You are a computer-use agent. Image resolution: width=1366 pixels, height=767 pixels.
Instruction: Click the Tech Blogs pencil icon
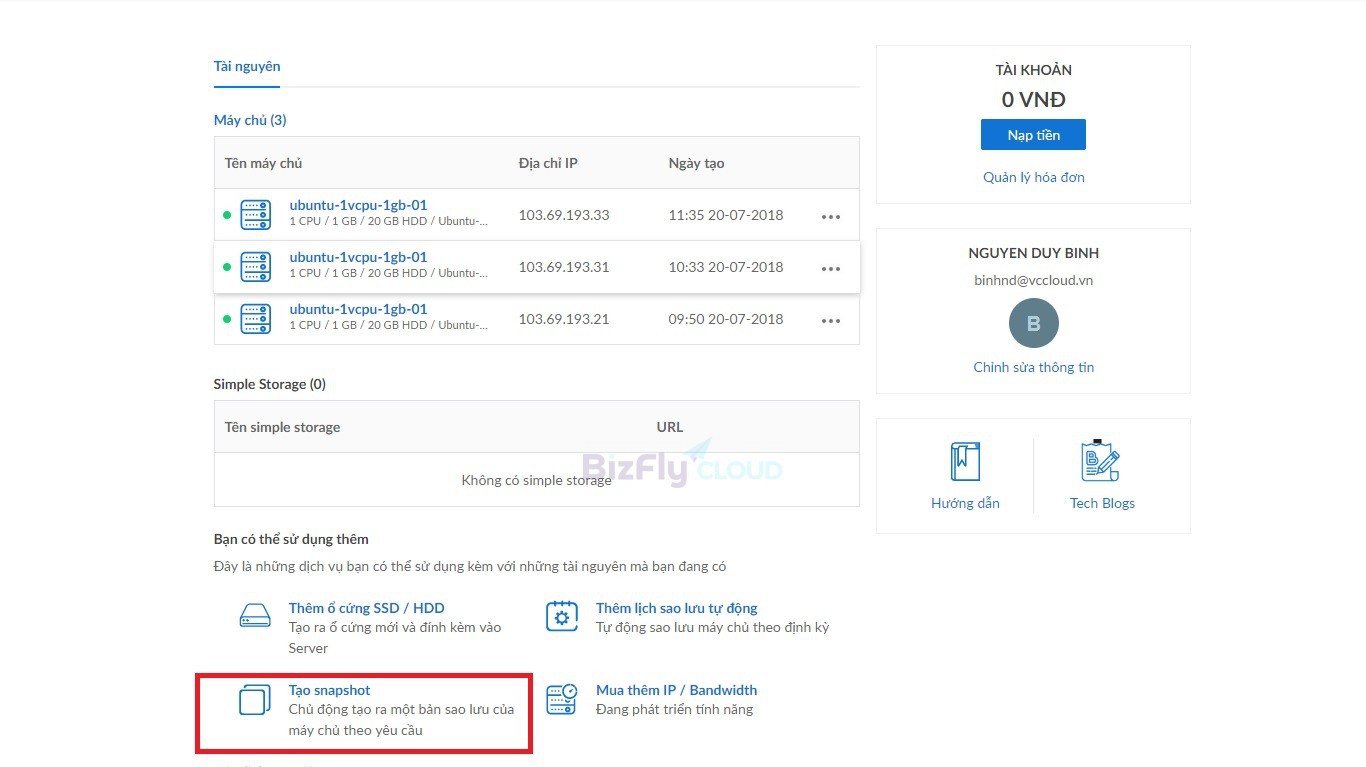pyautogui.click(x=1101, y=461)
